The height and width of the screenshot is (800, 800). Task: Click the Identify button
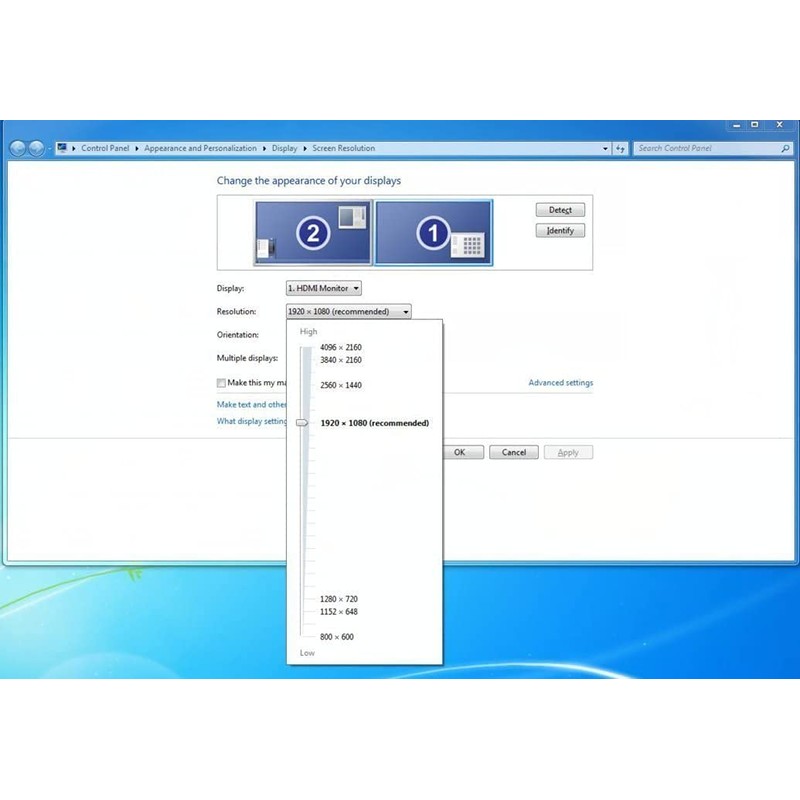pyautogui.click(x=560, y=231)
